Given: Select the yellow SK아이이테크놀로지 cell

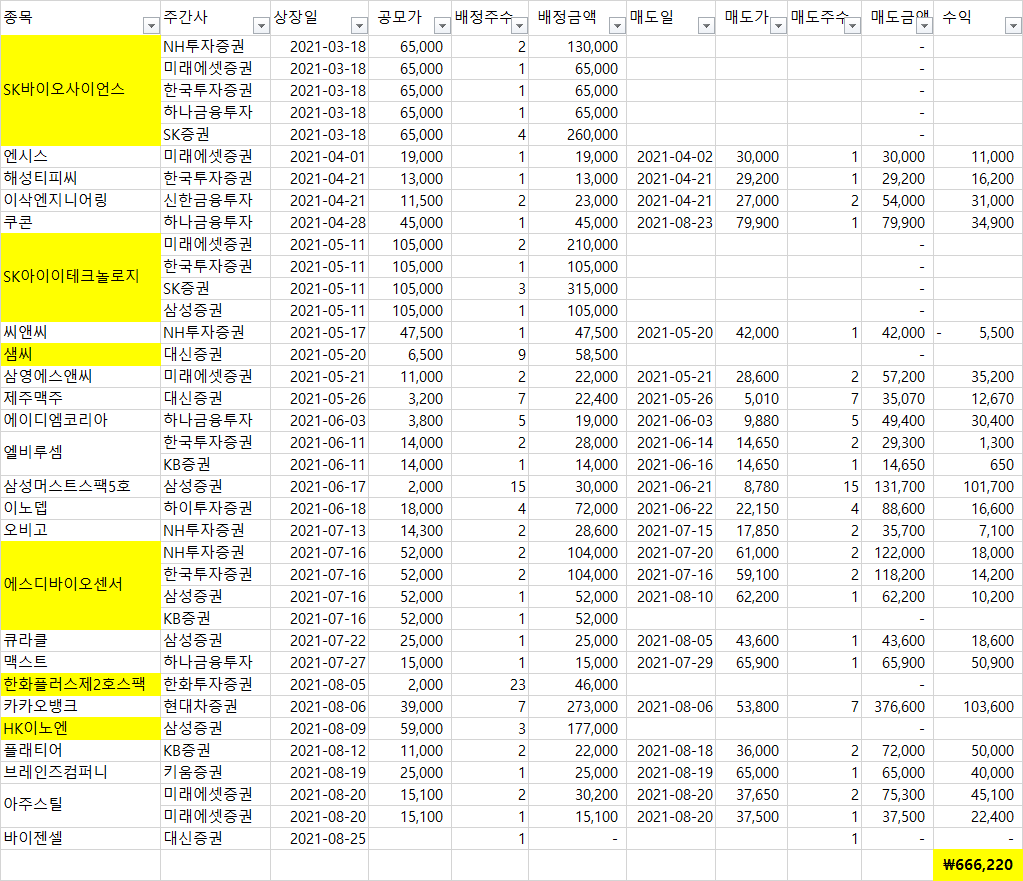Looking at the screenshot, I should click(81, 277).
